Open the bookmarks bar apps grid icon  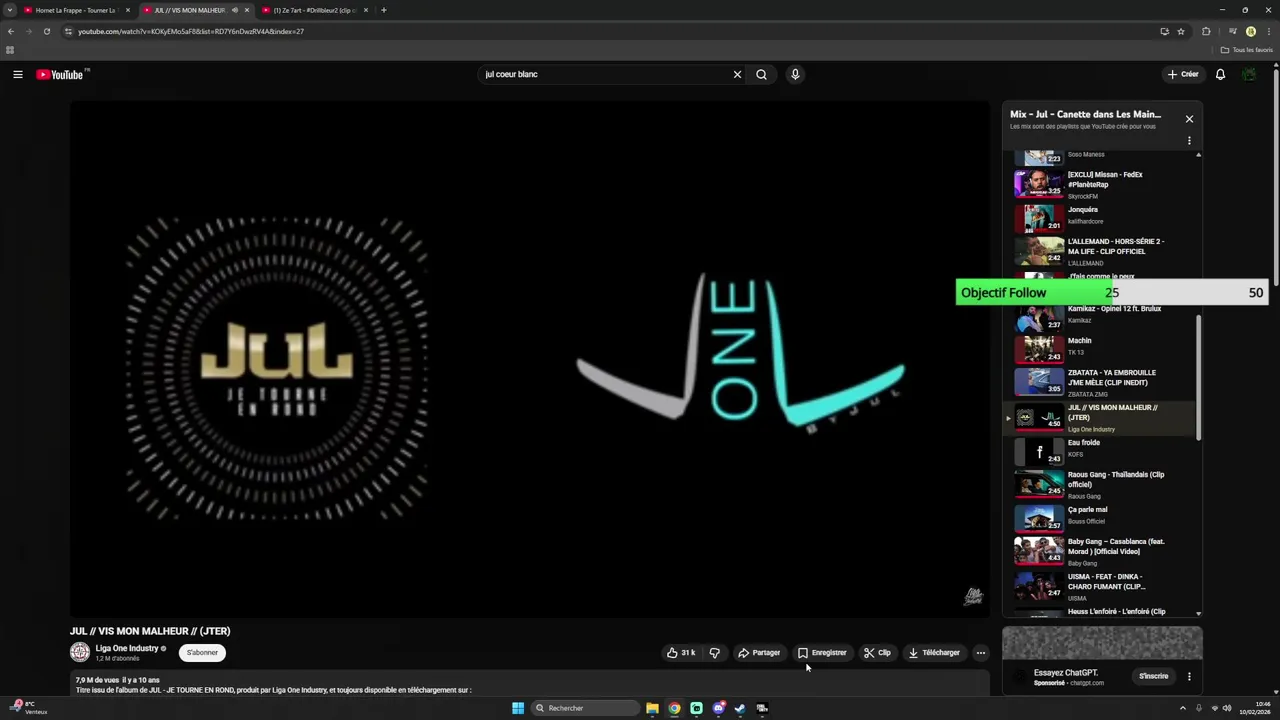[x=10, y=50]
